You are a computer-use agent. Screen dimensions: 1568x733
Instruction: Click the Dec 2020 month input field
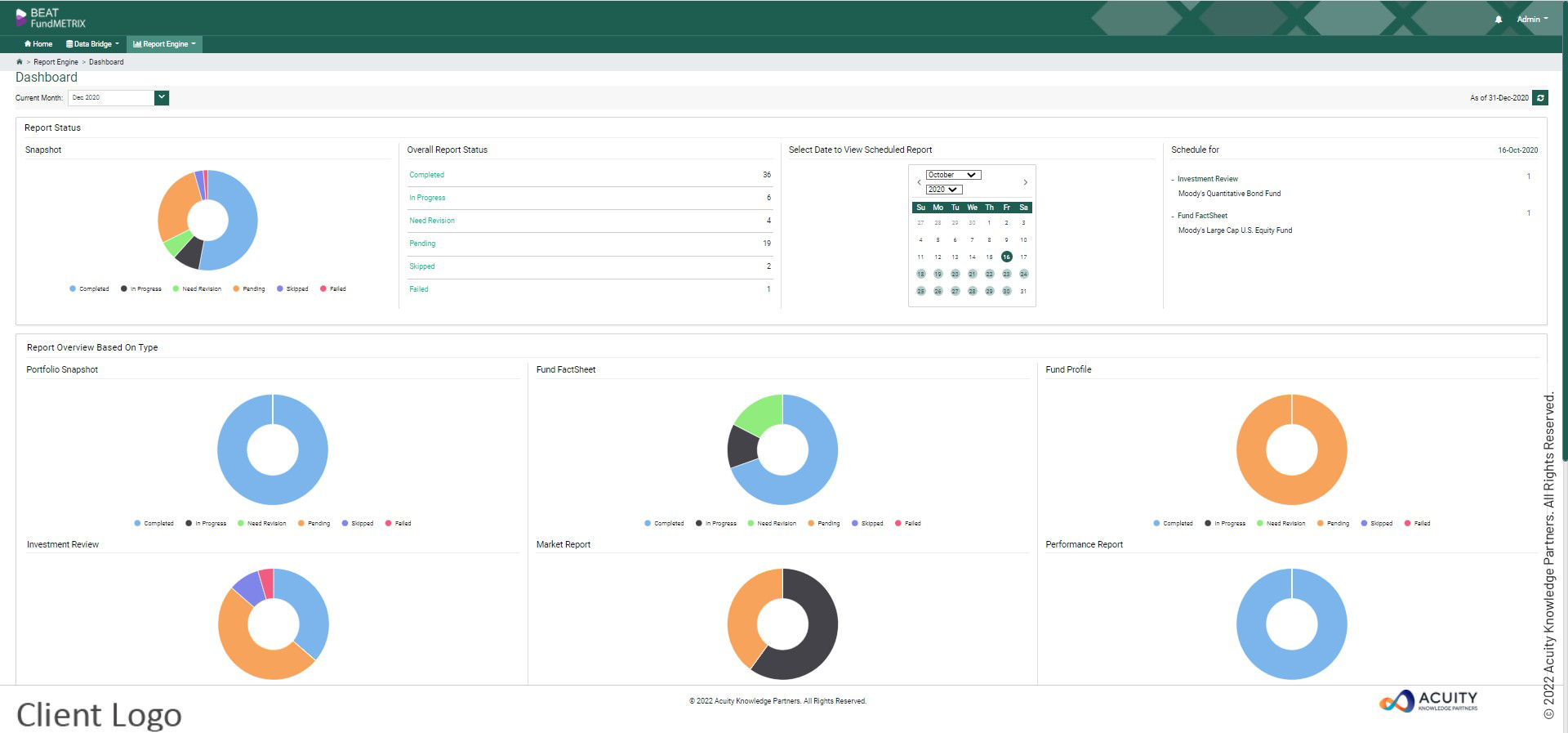(111, 98)
